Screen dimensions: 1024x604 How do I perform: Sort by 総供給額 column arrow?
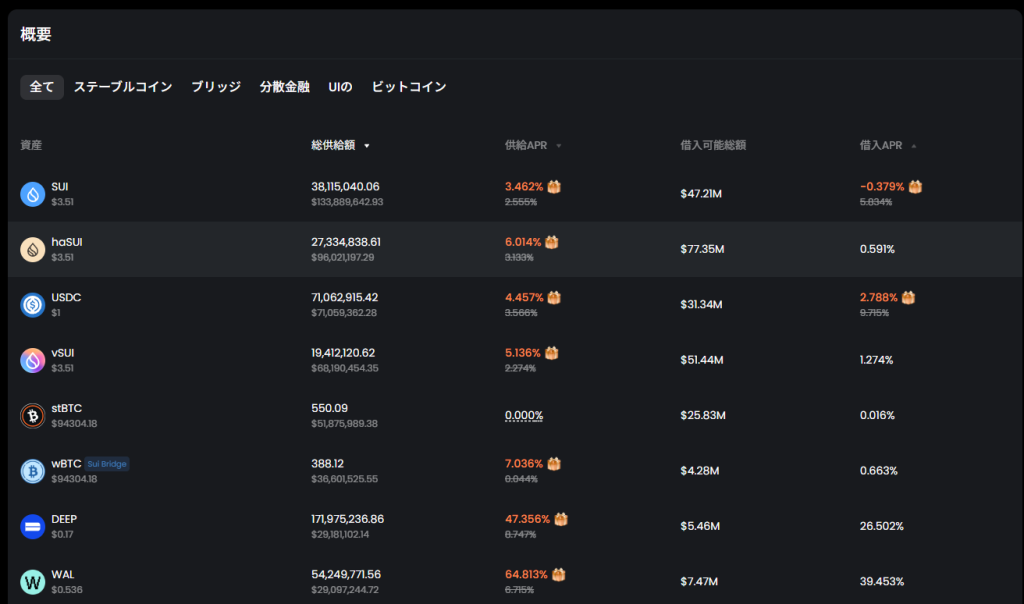(367, 146)
